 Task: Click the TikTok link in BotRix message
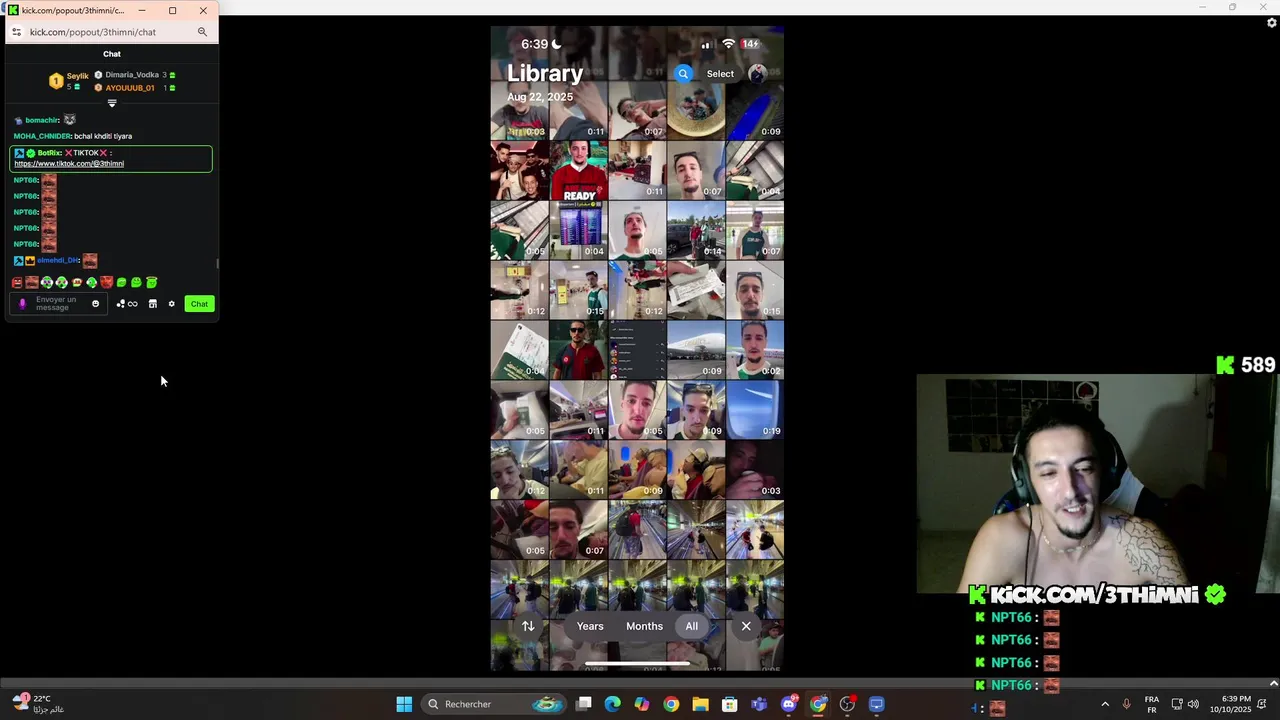coord(69,163)
